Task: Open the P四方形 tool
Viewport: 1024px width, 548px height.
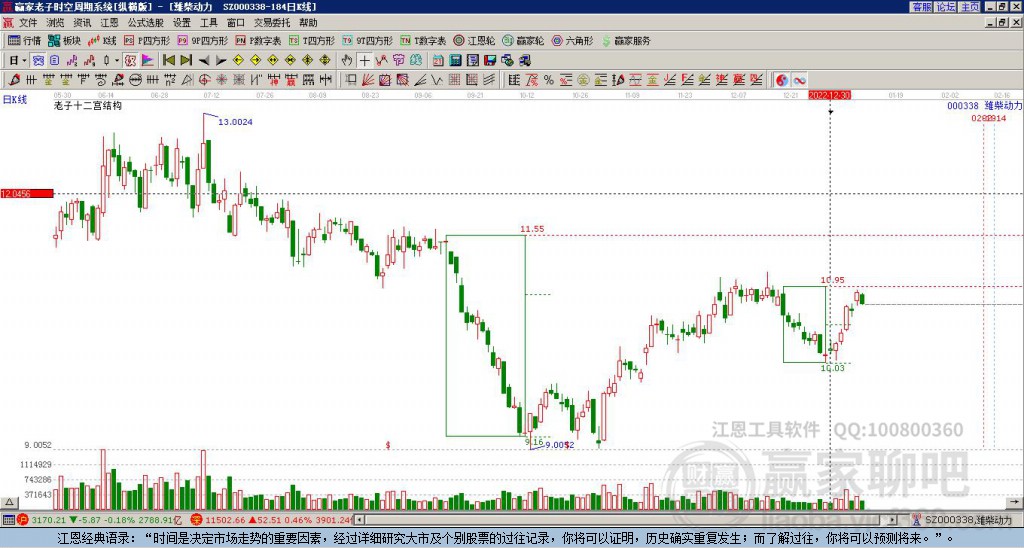Action: coord(147,40)
